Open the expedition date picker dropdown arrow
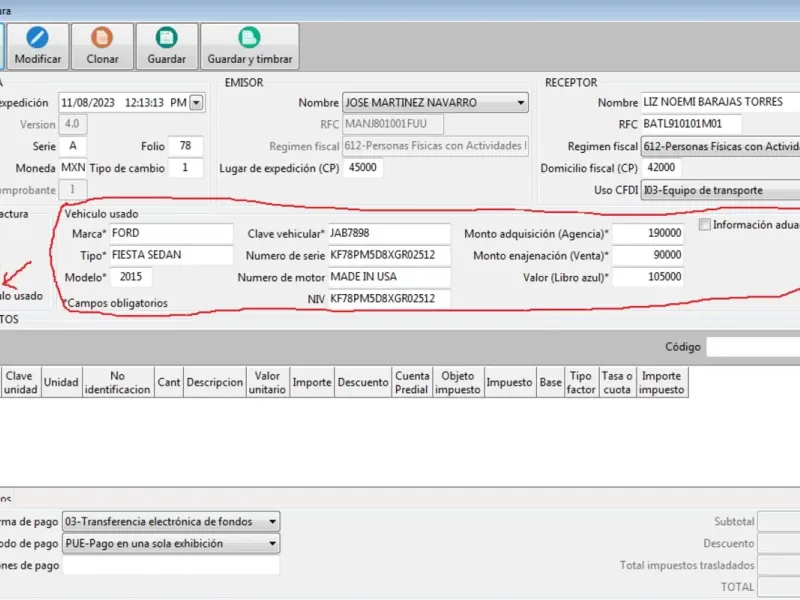800x600 pixels. (196, 103)
